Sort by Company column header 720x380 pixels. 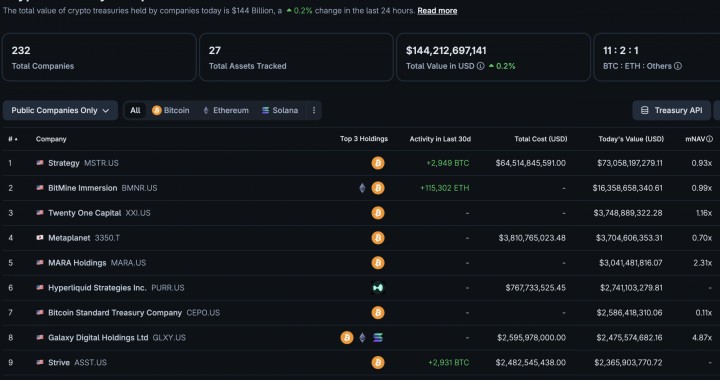tap(51, 139)
